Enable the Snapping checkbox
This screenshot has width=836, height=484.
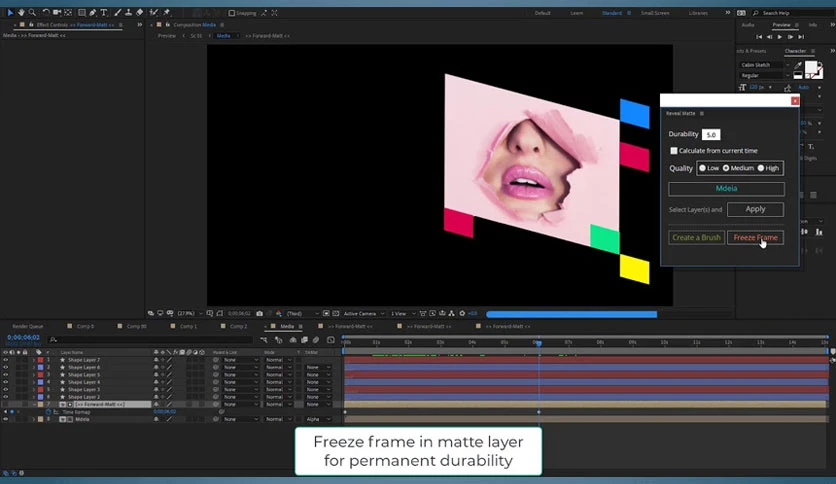(x=232, y=13)
